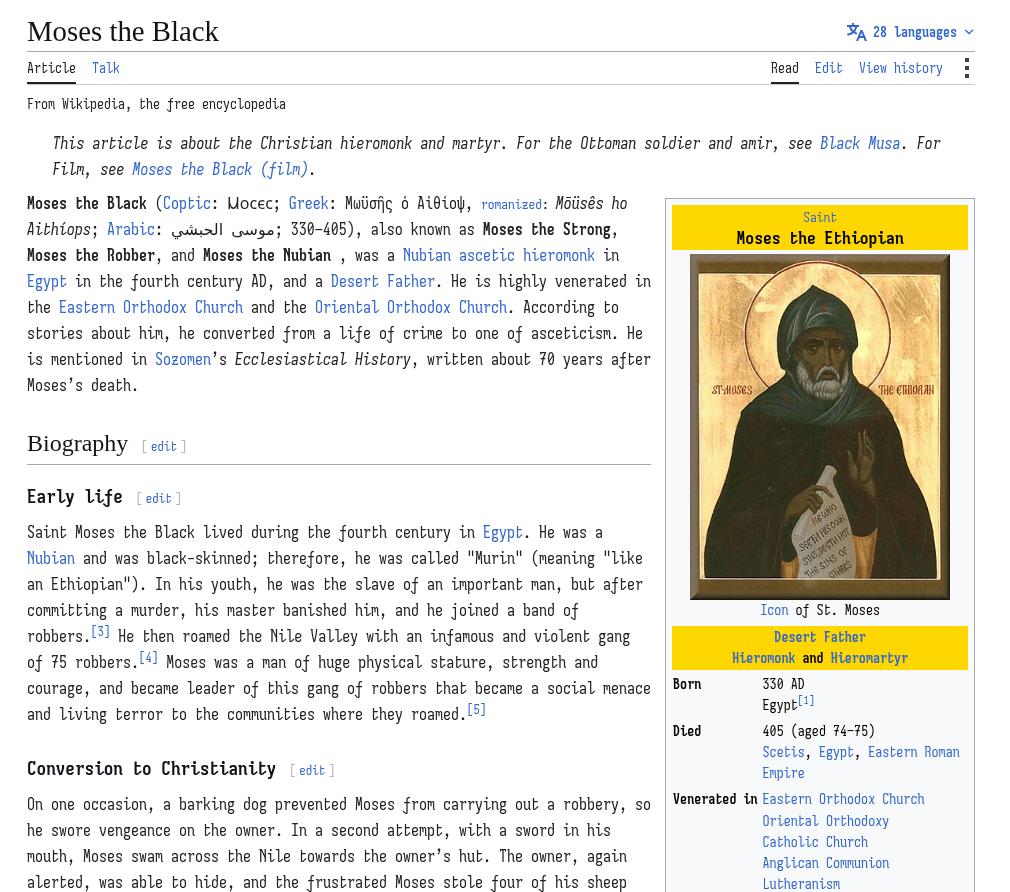Open the Oriental Orthodoxy link
This screenshot has height=892, width=1010.
(x=825, y=821)
